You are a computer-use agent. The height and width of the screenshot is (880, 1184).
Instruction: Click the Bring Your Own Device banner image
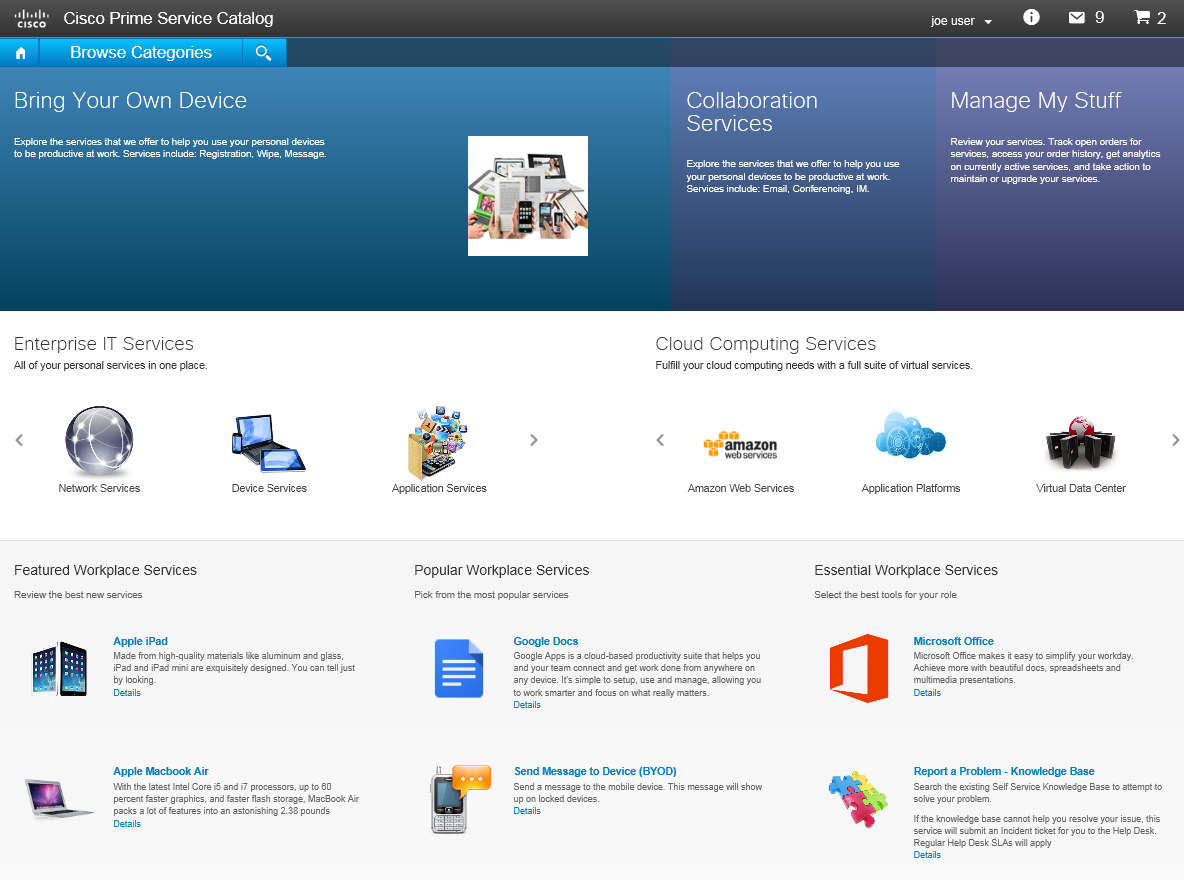click(x=527, y=195)
